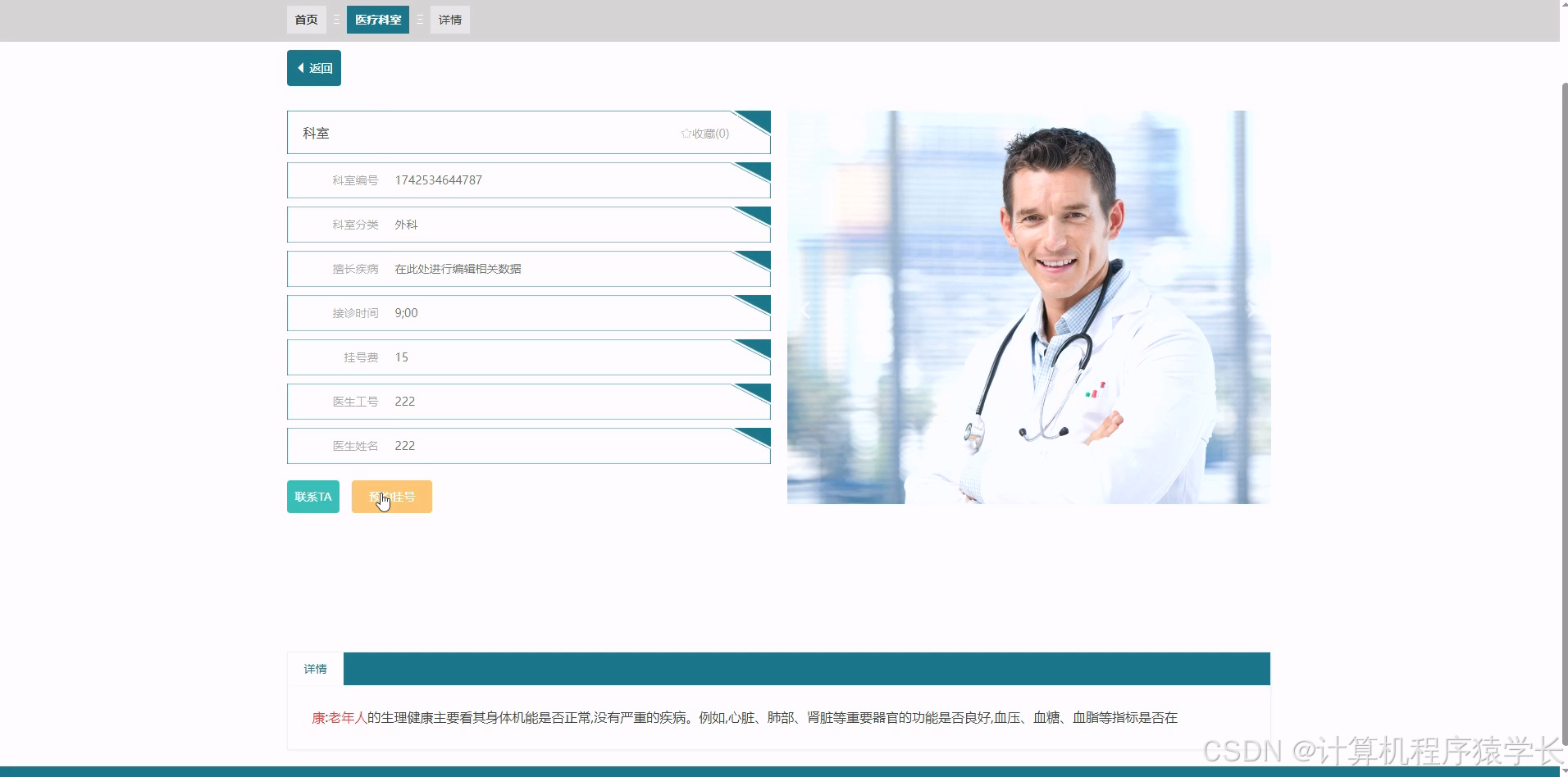Click the 医生姓名 value 222

tap(405, 446)
